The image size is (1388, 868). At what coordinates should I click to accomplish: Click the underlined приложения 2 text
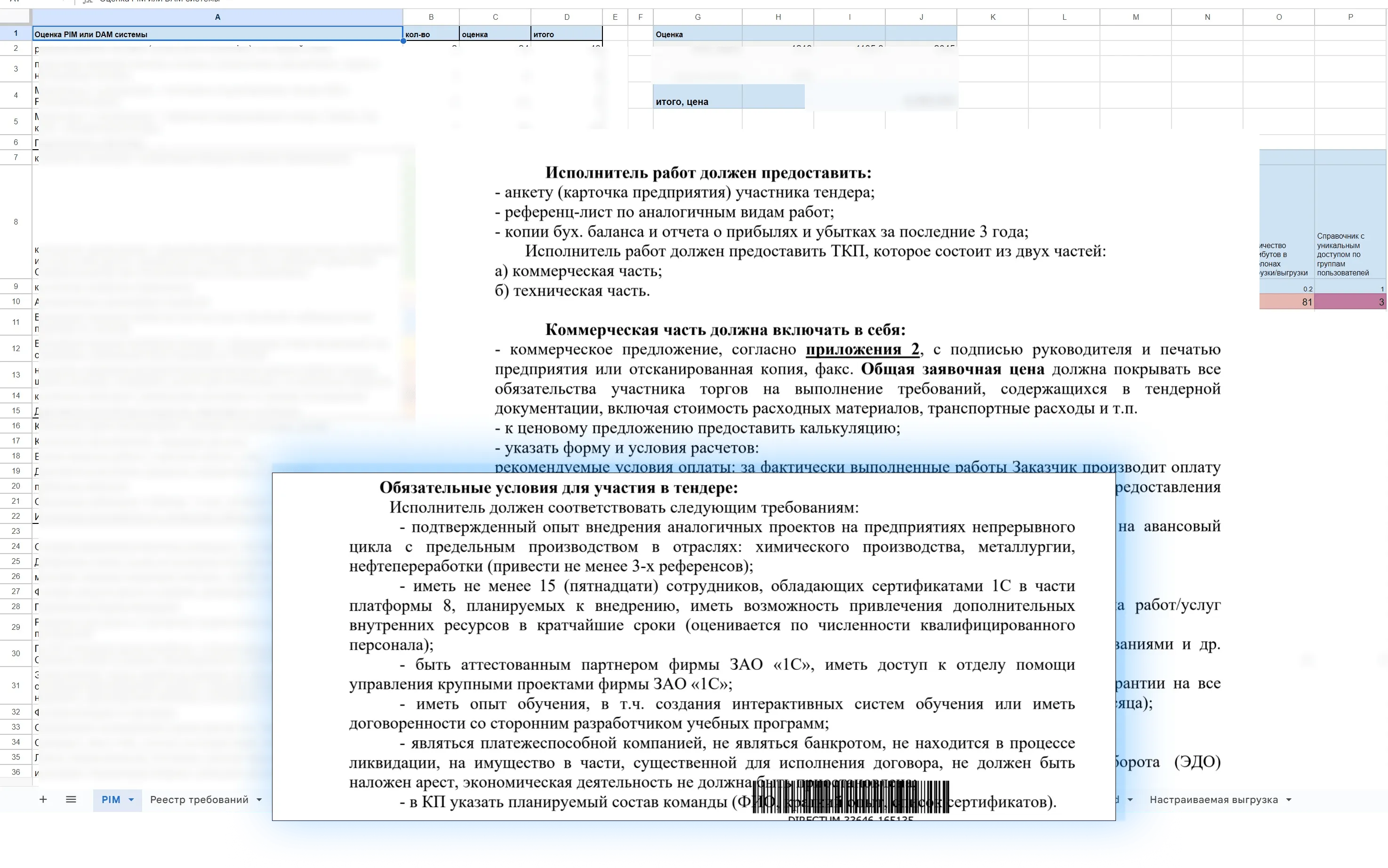862,350
